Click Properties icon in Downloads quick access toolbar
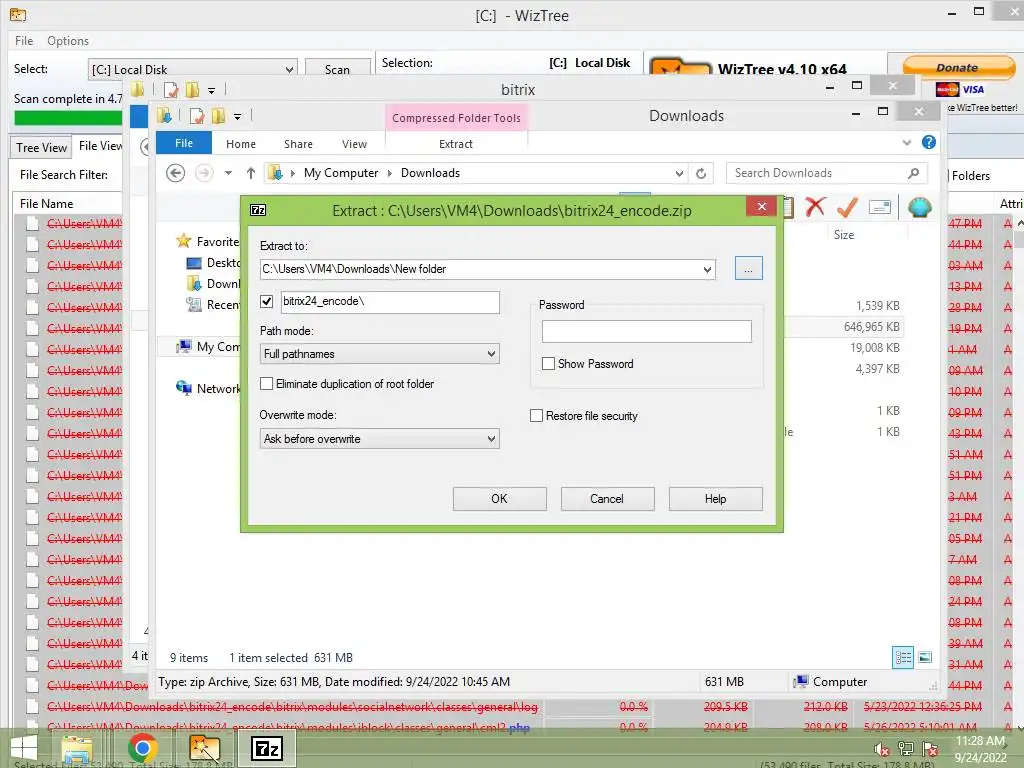Image resolution: width=1024 pixels, height=768 pixels. click(197, 116)
